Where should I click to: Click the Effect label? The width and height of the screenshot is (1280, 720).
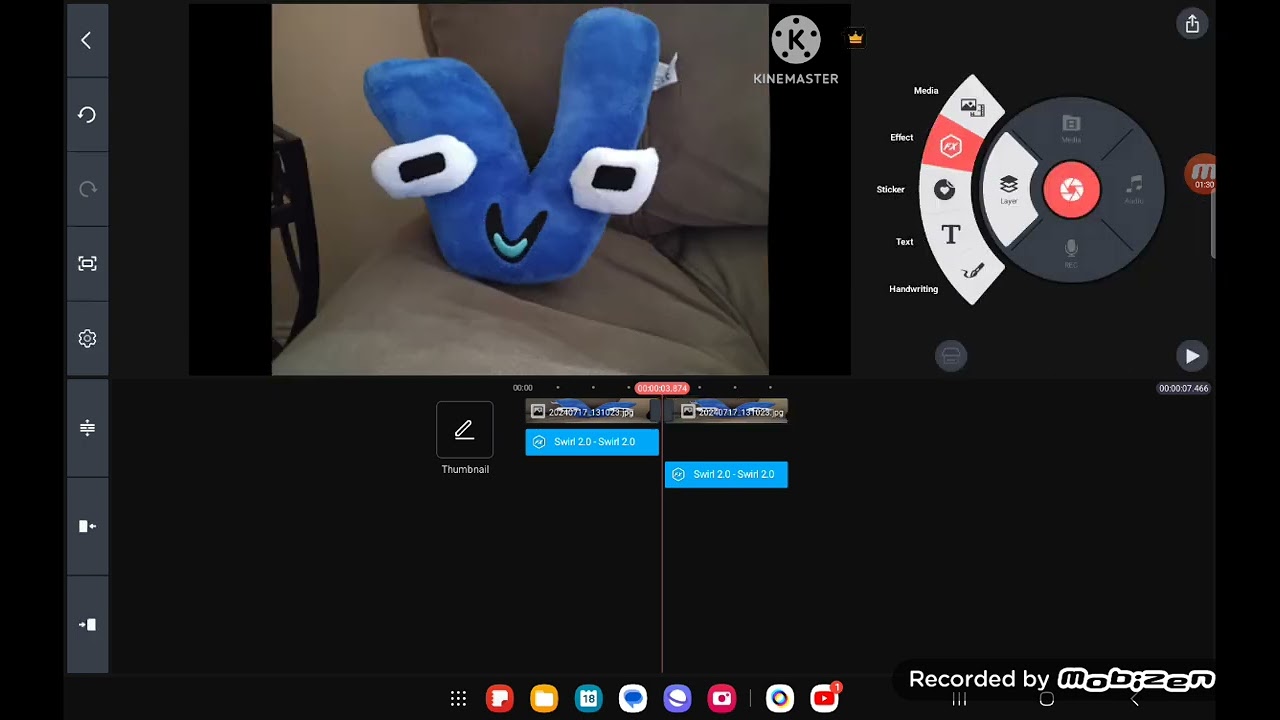pyautogui.click(x=902, y=138)
